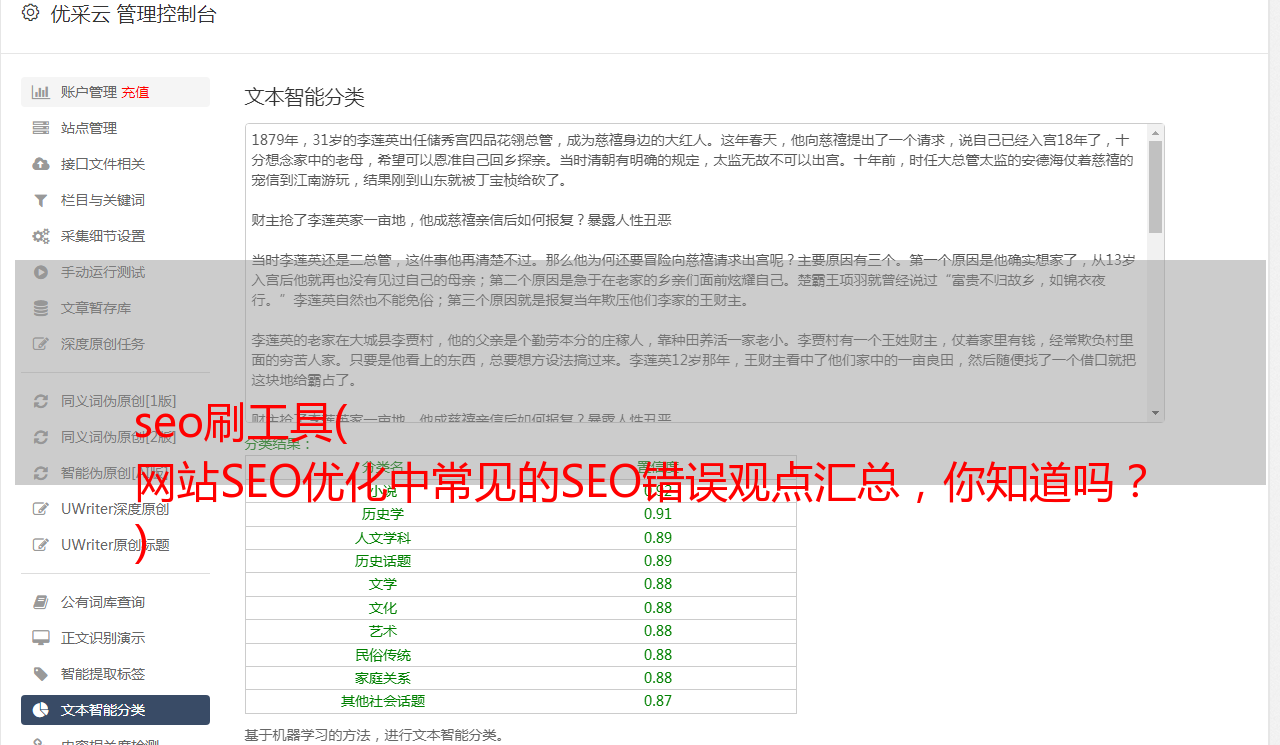Click the 家庭关系 category cell

point(383,678)
